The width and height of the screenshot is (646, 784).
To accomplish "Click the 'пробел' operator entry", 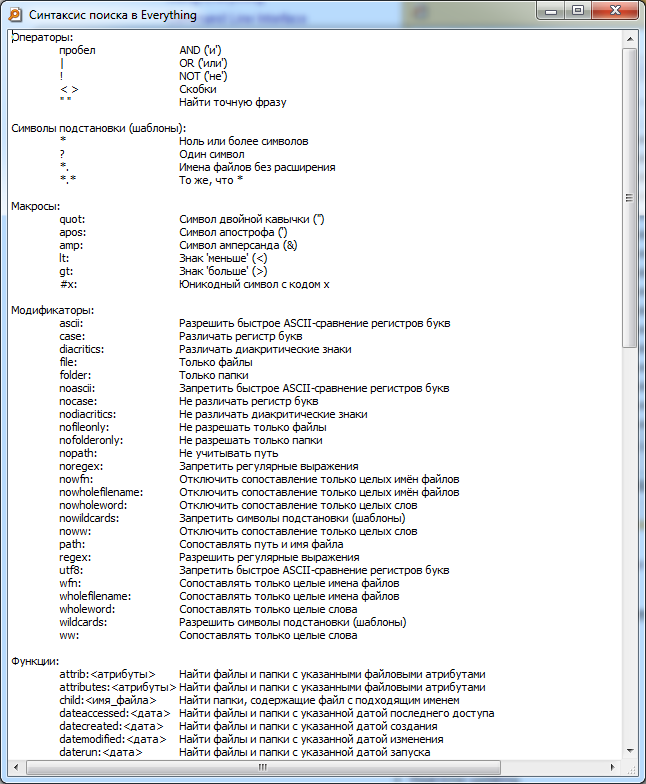I will [x=78, y=50].
